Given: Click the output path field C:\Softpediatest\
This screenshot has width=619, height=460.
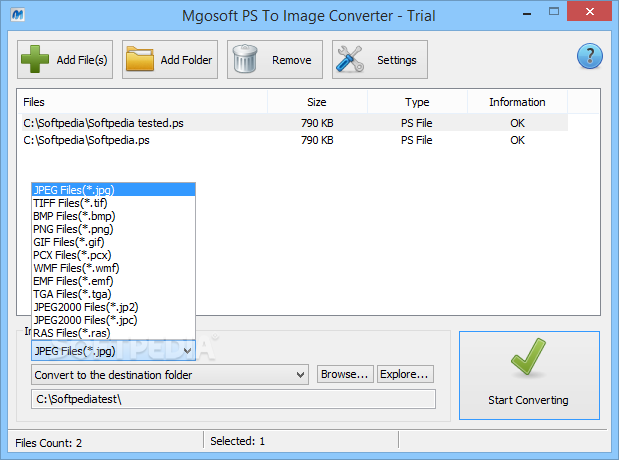Looking at the screenshot, I should coord(233,399).
